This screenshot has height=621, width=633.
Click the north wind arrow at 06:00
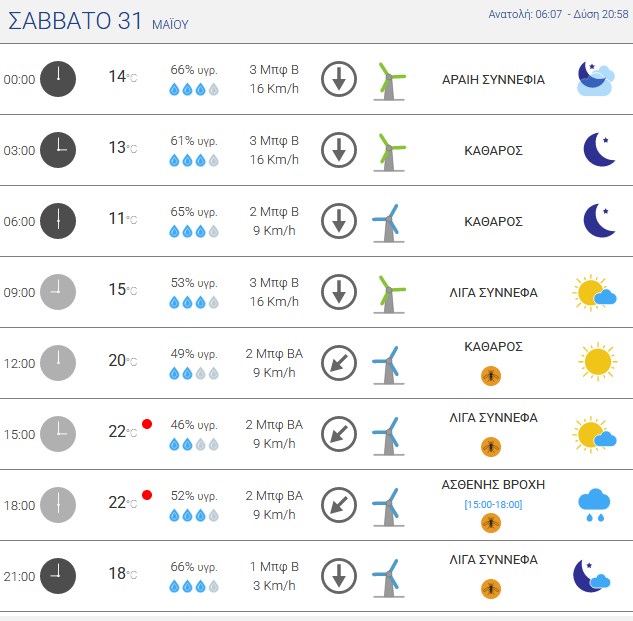point(339,221)
